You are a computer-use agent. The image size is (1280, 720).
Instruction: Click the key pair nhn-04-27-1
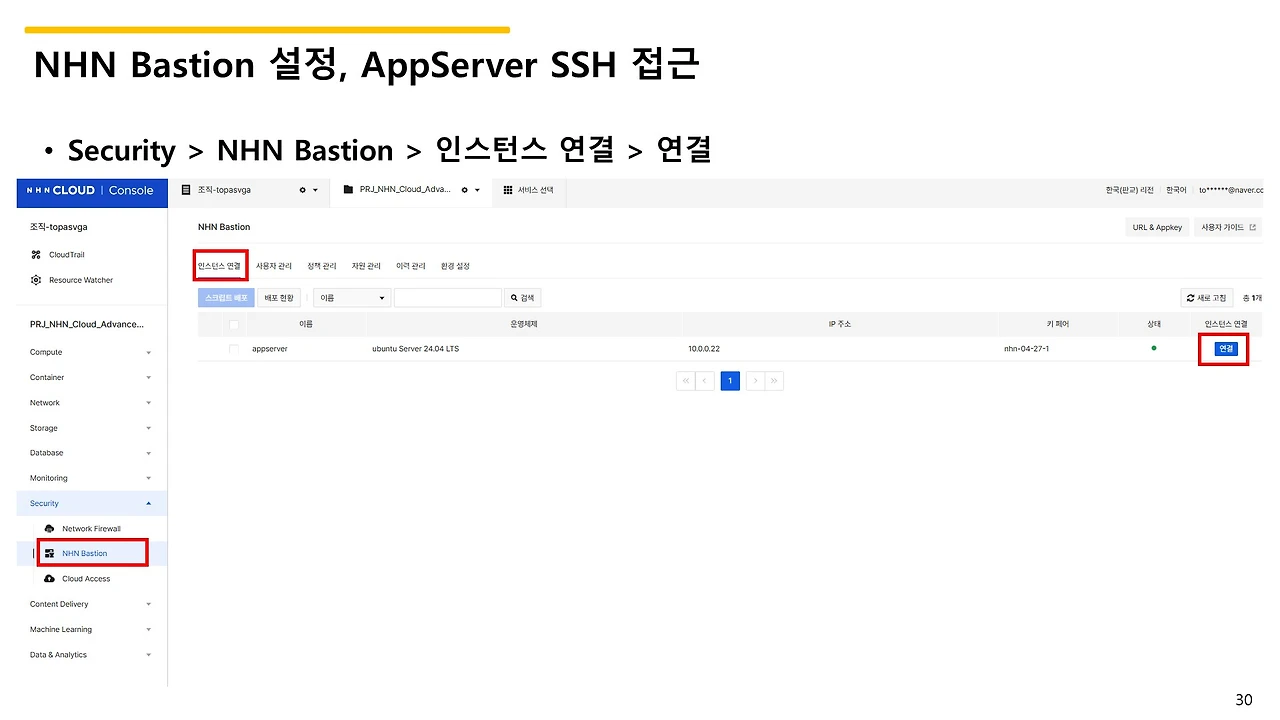[x=1026, y=349]
